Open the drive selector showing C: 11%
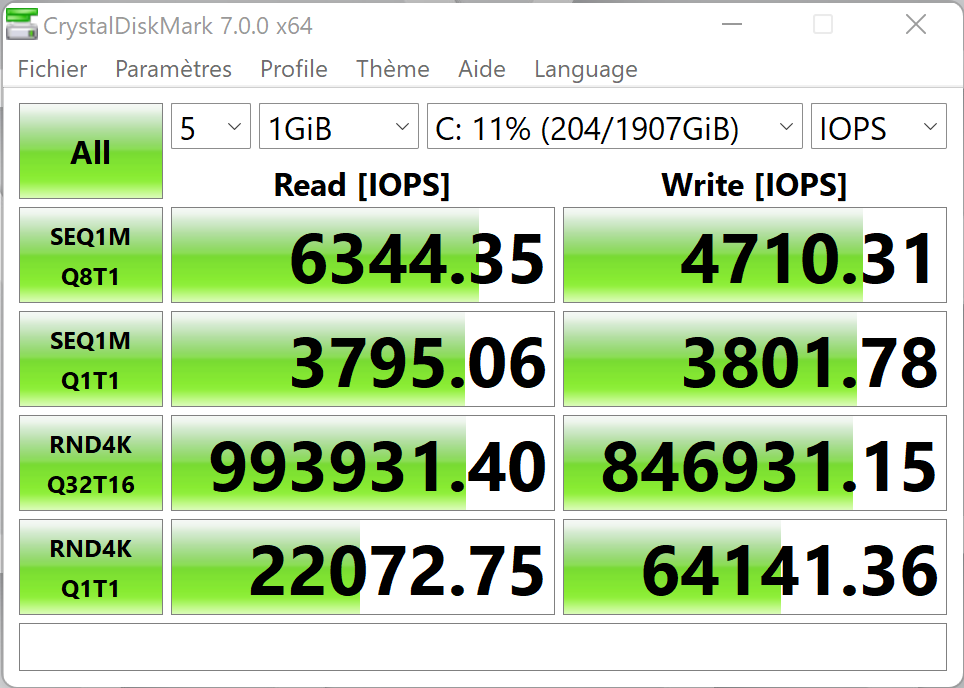 615,126
